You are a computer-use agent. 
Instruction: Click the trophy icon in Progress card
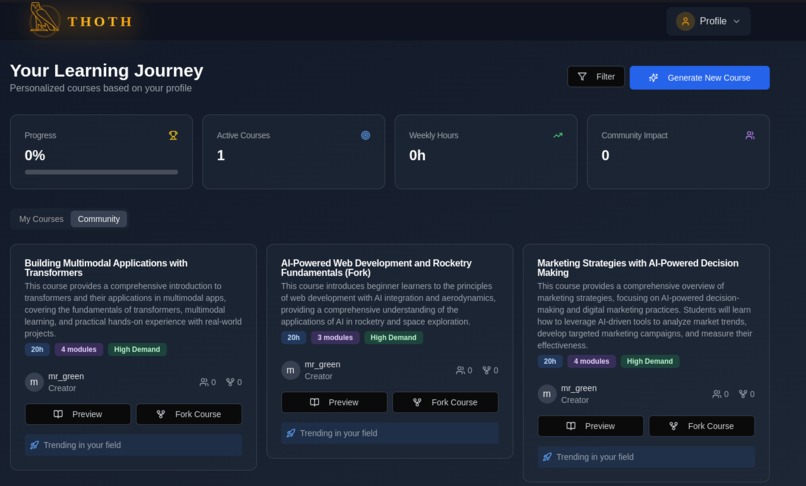tap(173, 135)
